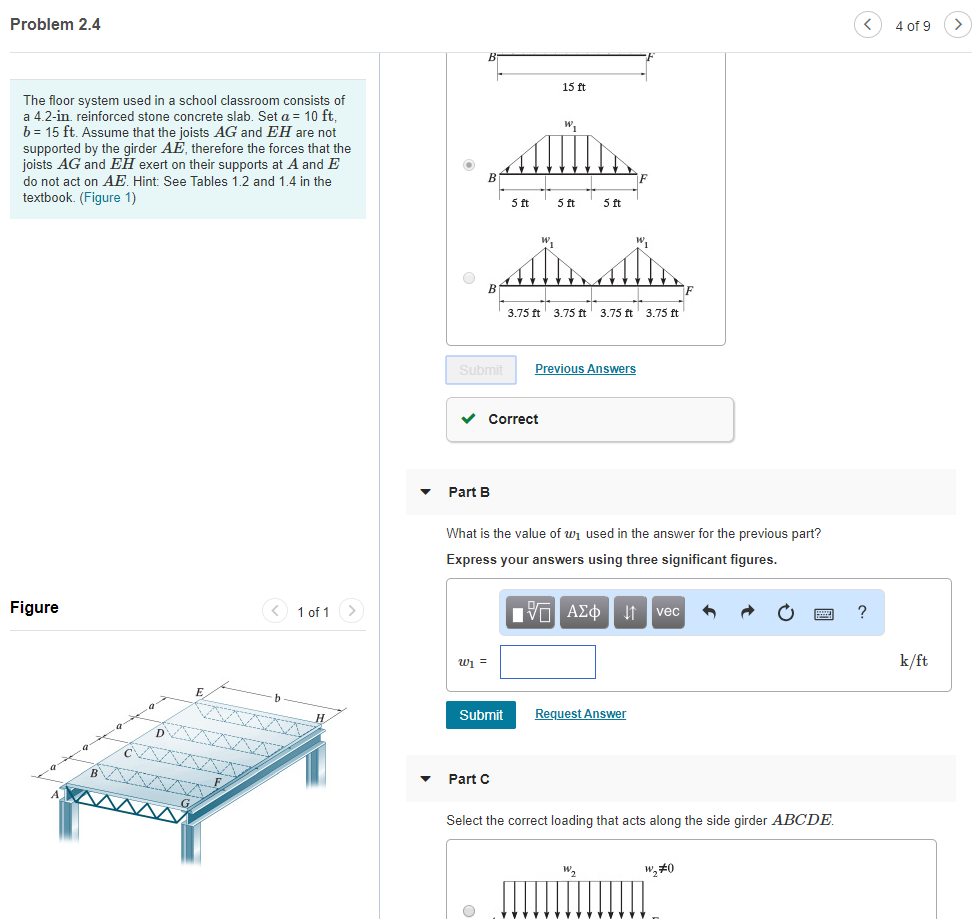
Task: Select the first Part C uniform w2 loading option
Action: [469, 911]
